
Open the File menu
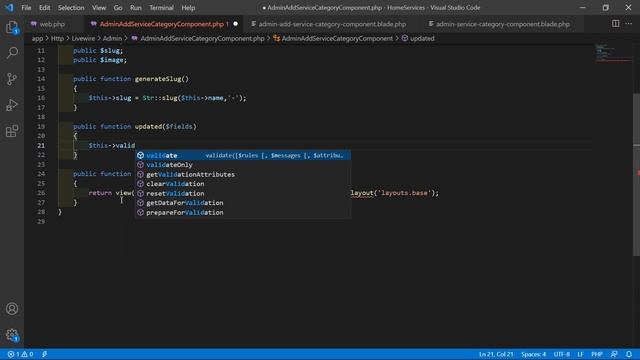tap(26, 8)
